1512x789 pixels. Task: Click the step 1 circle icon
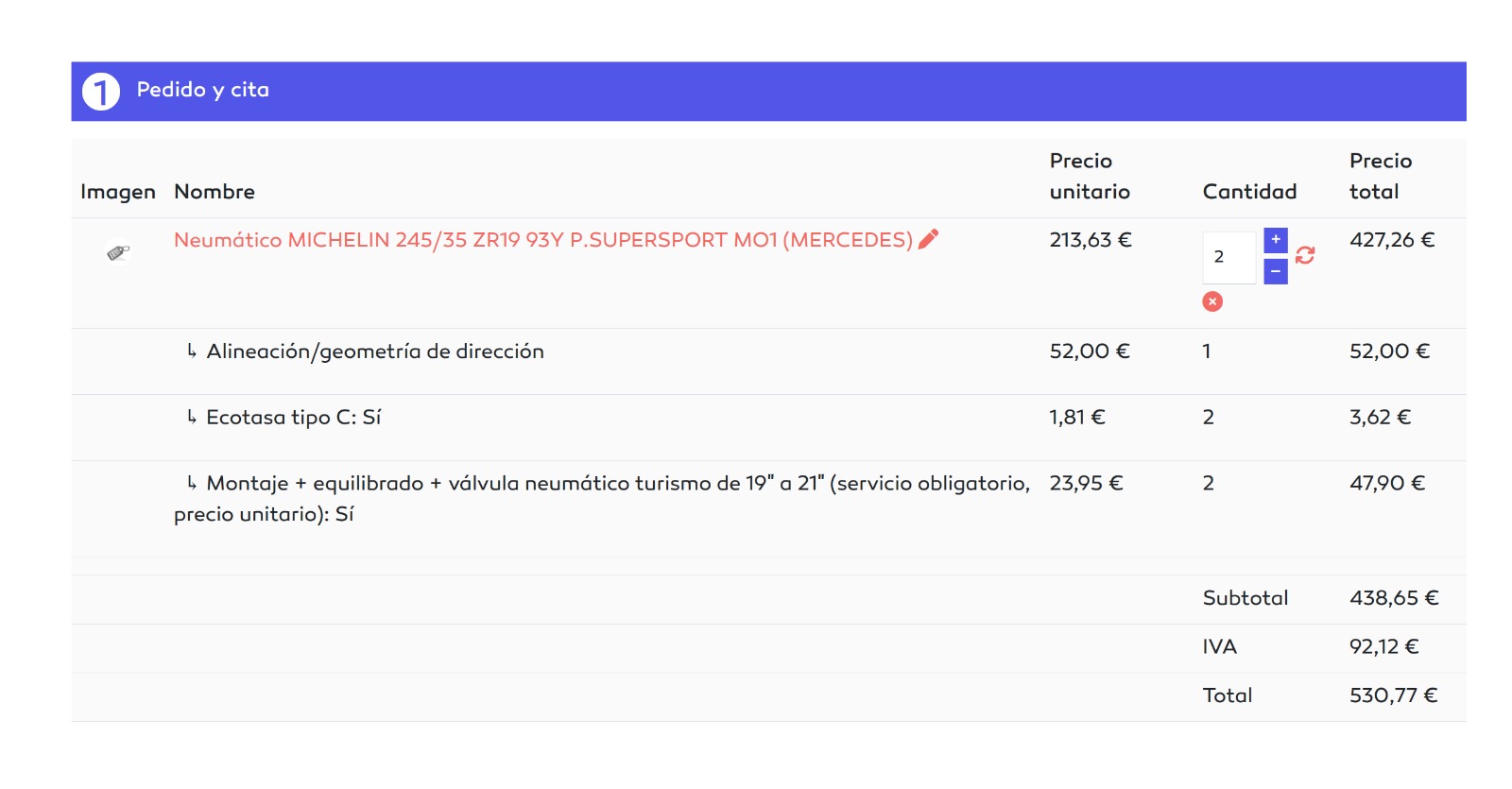coord(101,92)
